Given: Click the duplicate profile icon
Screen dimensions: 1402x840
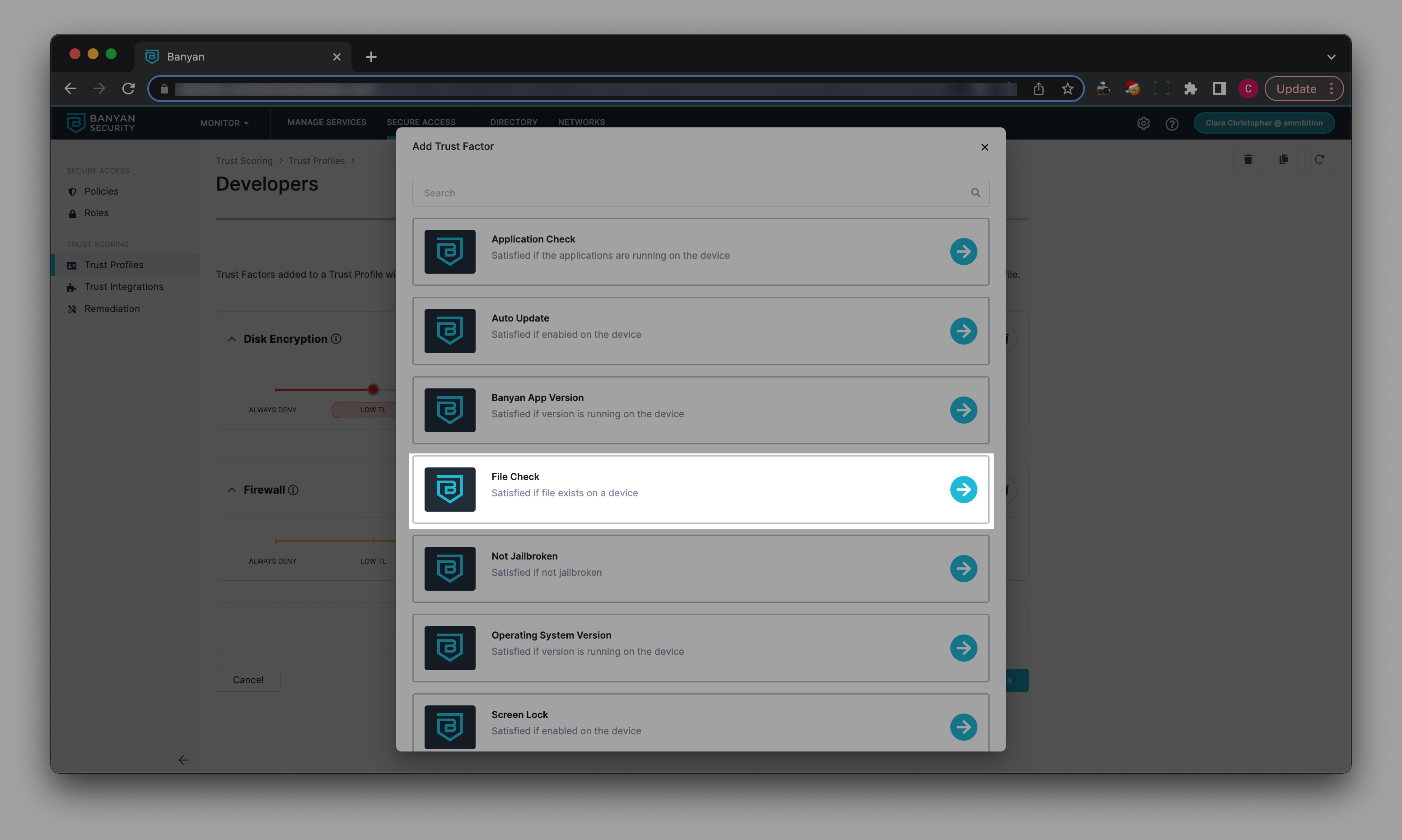Looking at the screenshot, I should pos(1283,159).
